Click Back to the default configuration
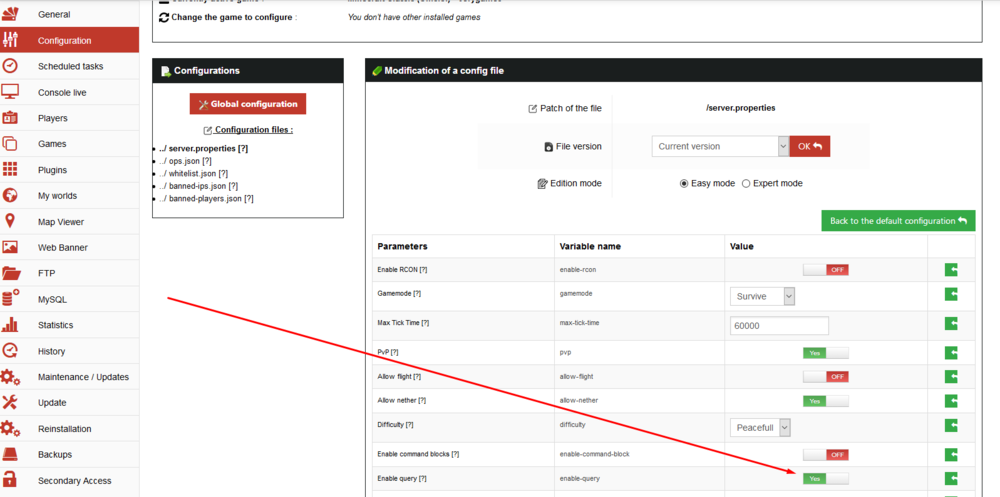Viewport: 1000px width, 497px height. point(898,221)
